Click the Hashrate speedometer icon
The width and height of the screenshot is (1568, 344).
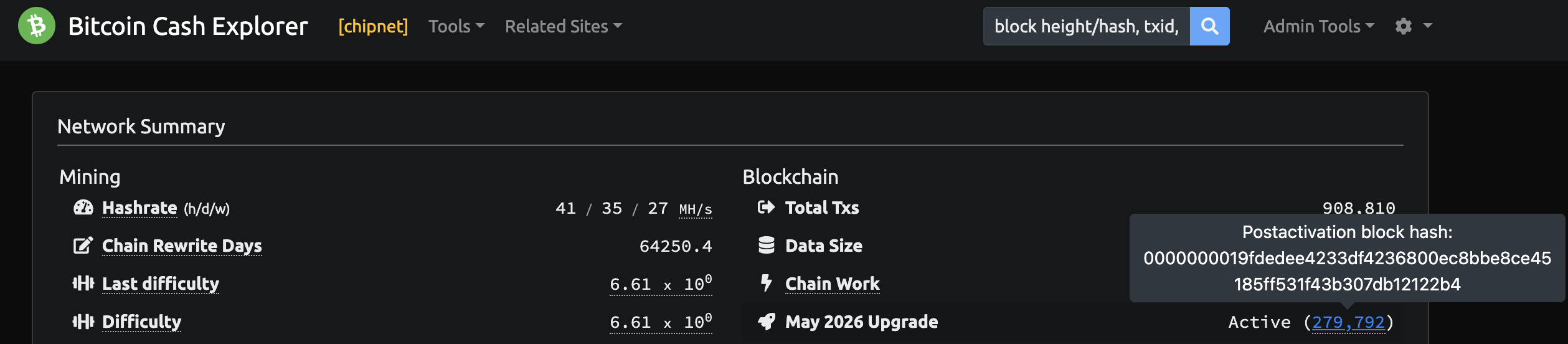point(83,208)
